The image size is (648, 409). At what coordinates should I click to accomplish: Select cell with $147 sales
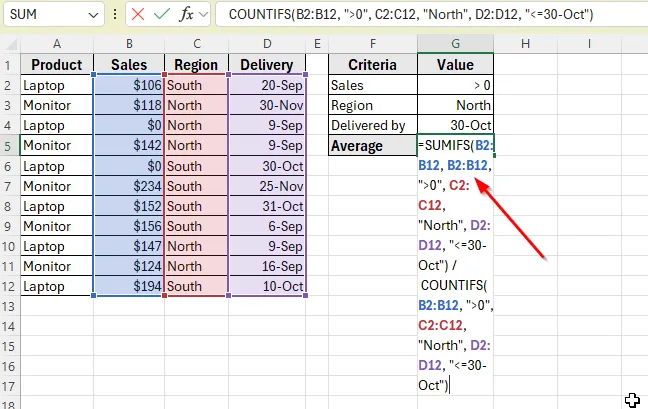(x=129, y=246)
